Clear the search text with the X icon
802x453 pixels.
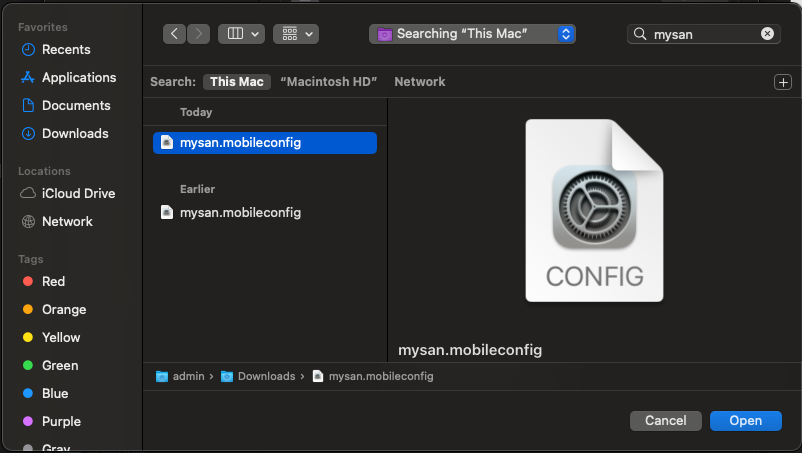767,34
